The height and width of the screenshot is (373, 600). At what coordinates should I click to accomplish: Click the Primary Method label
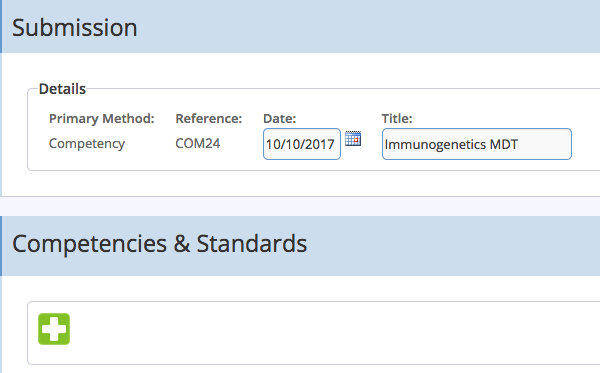coord(101,119)
